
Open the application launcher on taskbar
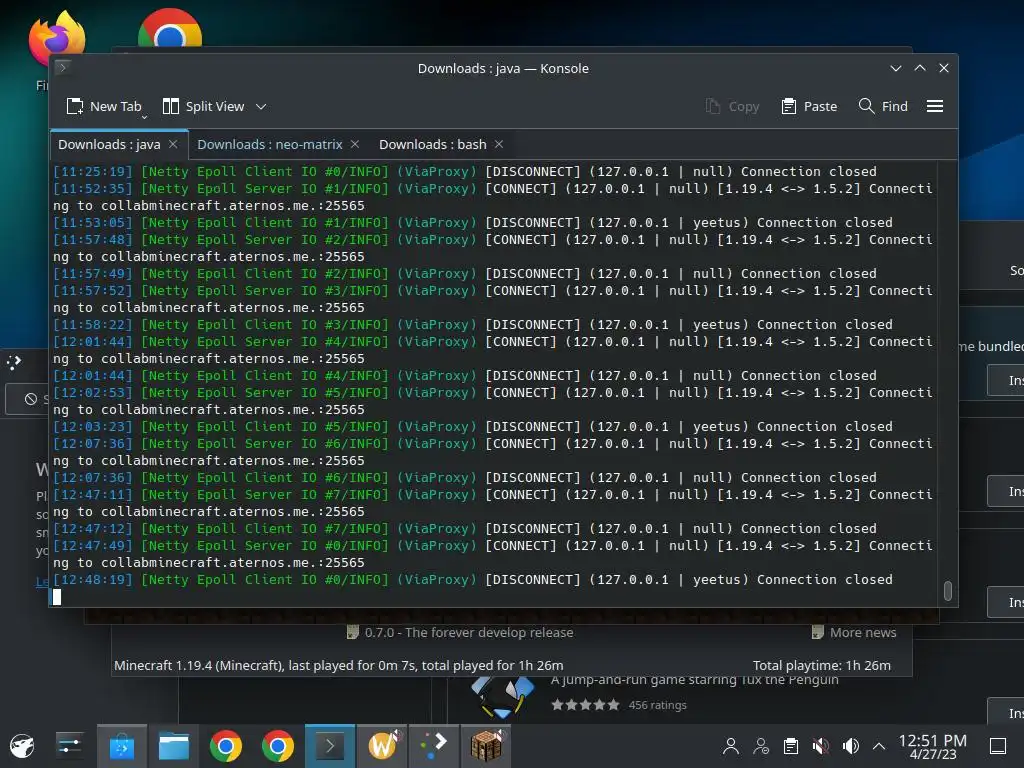point(22,746)
